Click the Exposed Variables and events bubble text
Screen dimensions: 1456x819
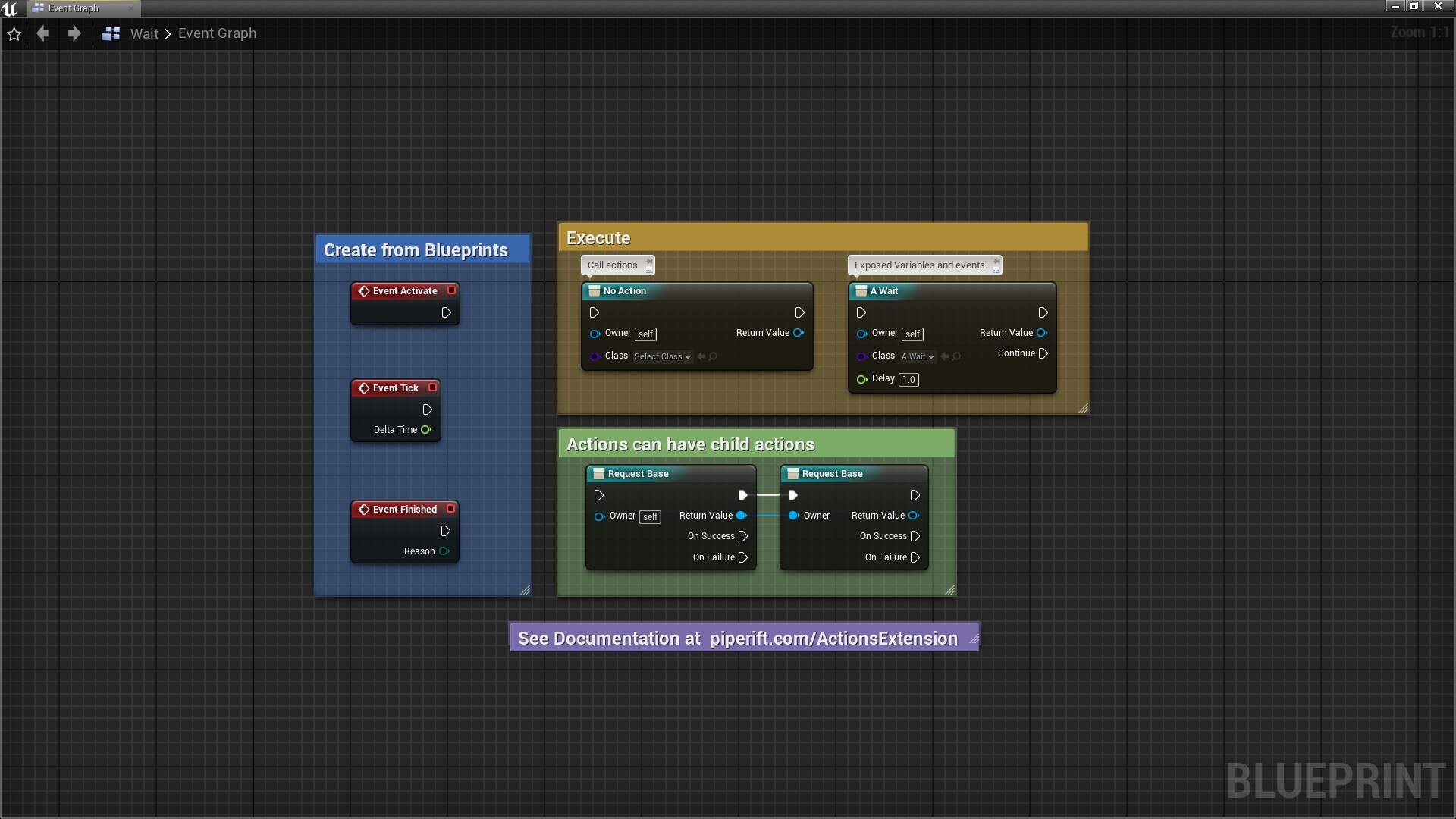919,265
